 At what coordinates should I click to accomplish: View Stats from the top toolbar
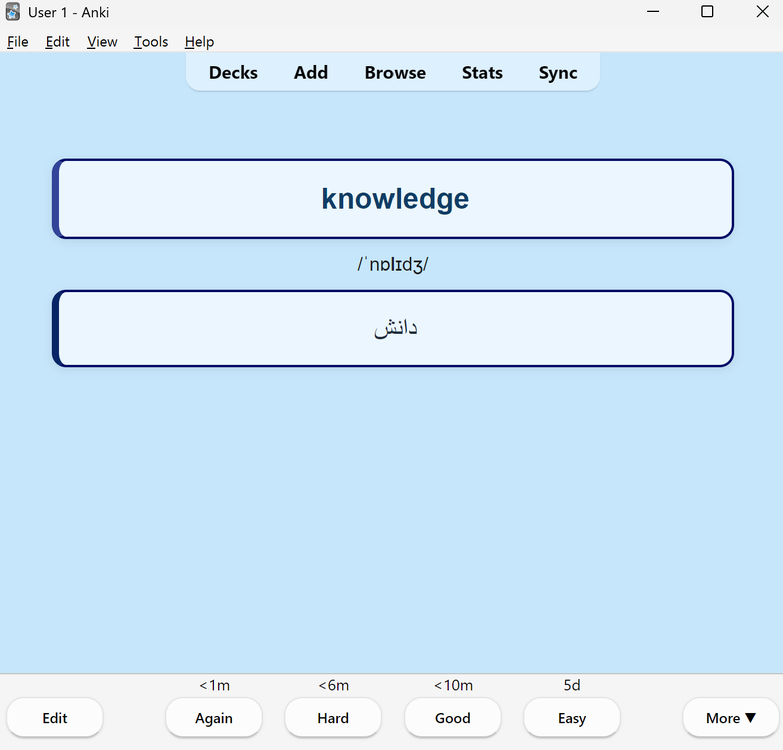click(482, 73)
